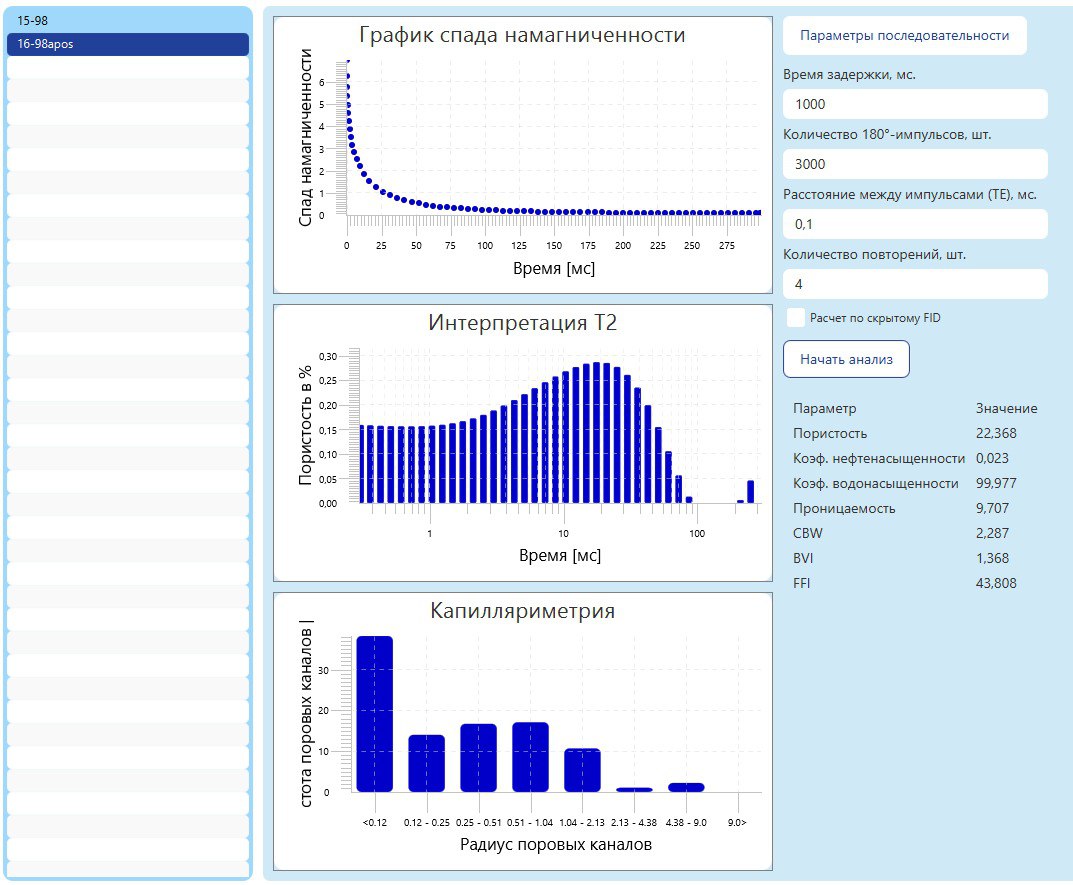Select the Коэф. водонасыщенности value 99,977
The image size is (1073, 885).
tap(996, 483)
